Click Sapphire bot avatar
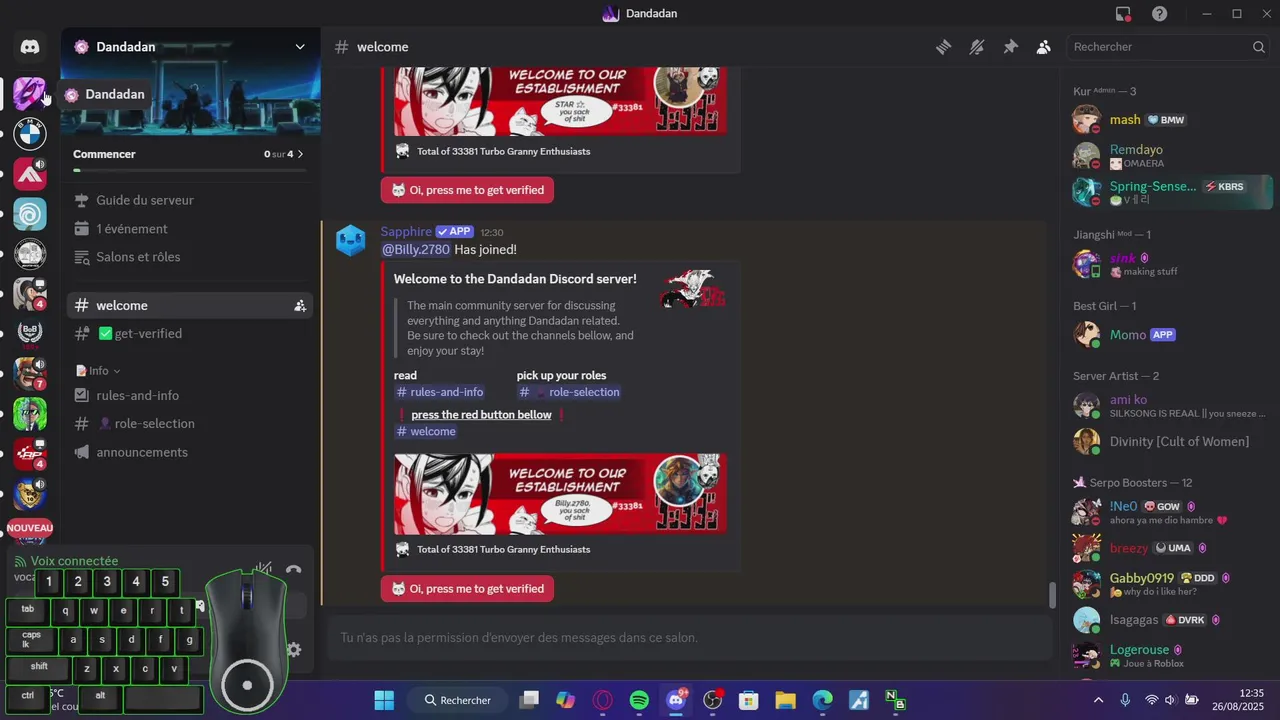 click(351, 240)
